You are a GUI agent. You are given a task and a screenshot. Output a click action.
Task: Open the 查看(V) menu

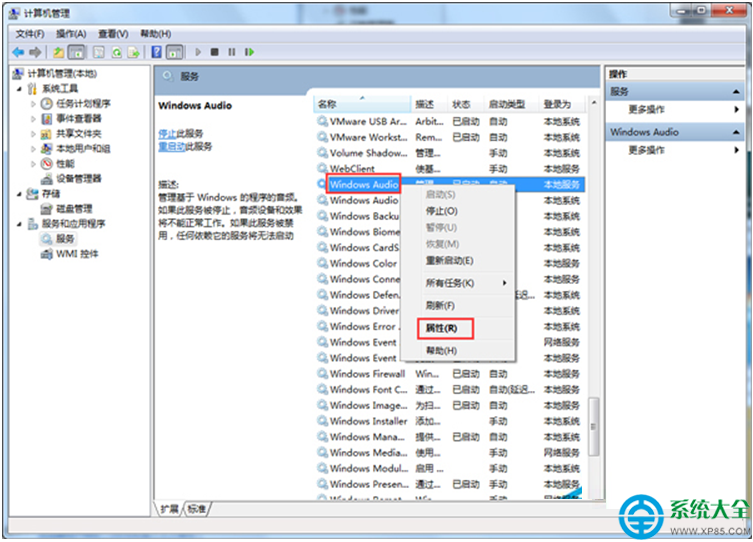(113, 34)
